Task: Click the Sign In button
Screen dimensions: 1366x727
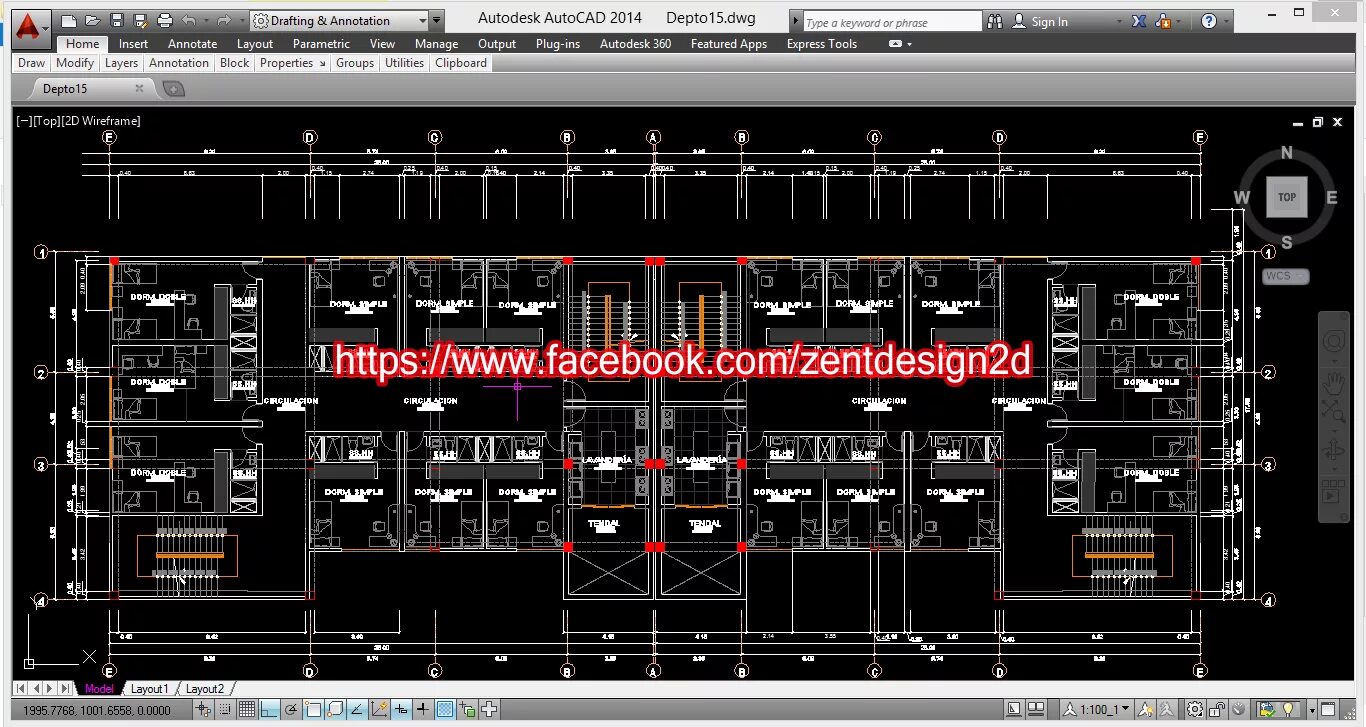Action: click(x=1041, y=21)
